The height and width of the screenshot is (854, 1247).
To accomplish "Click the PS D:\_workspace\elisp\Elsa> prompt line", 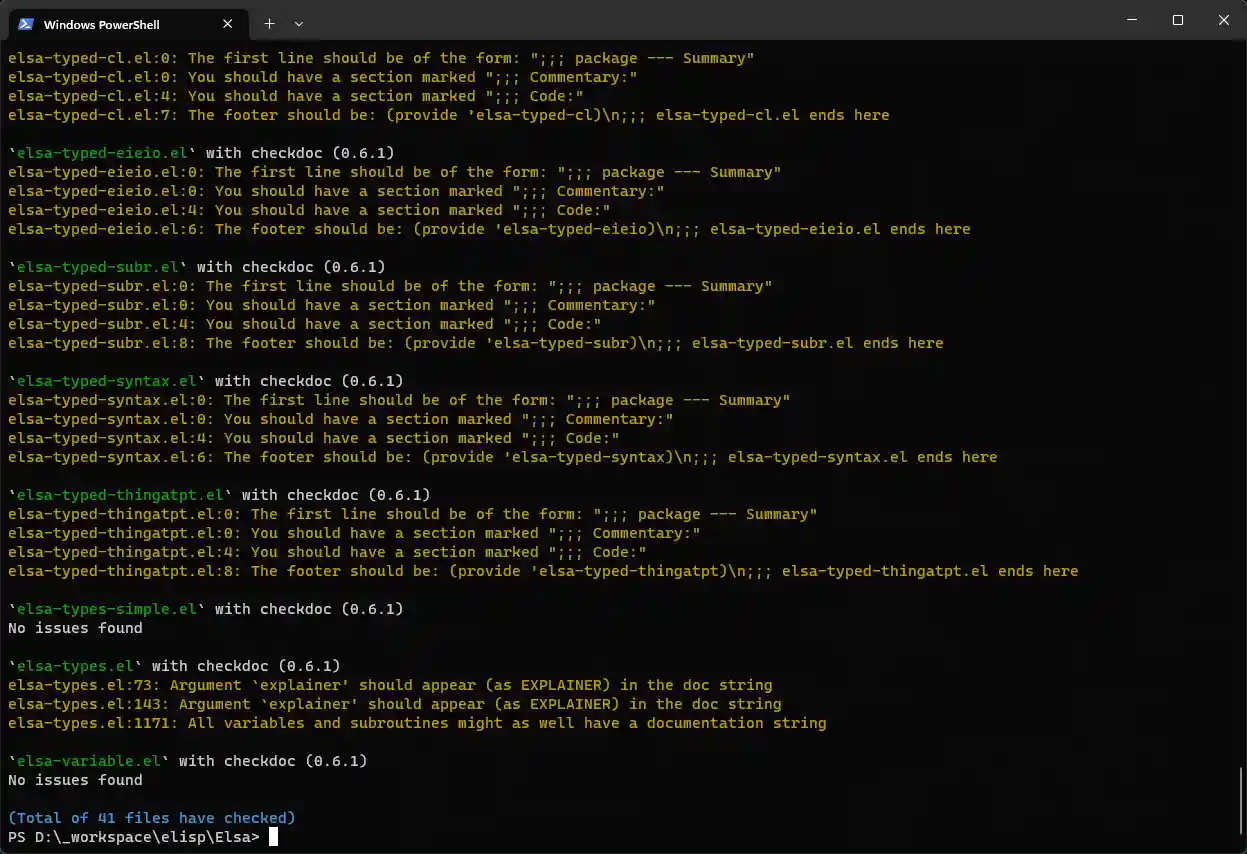I will tap(134, 837).
